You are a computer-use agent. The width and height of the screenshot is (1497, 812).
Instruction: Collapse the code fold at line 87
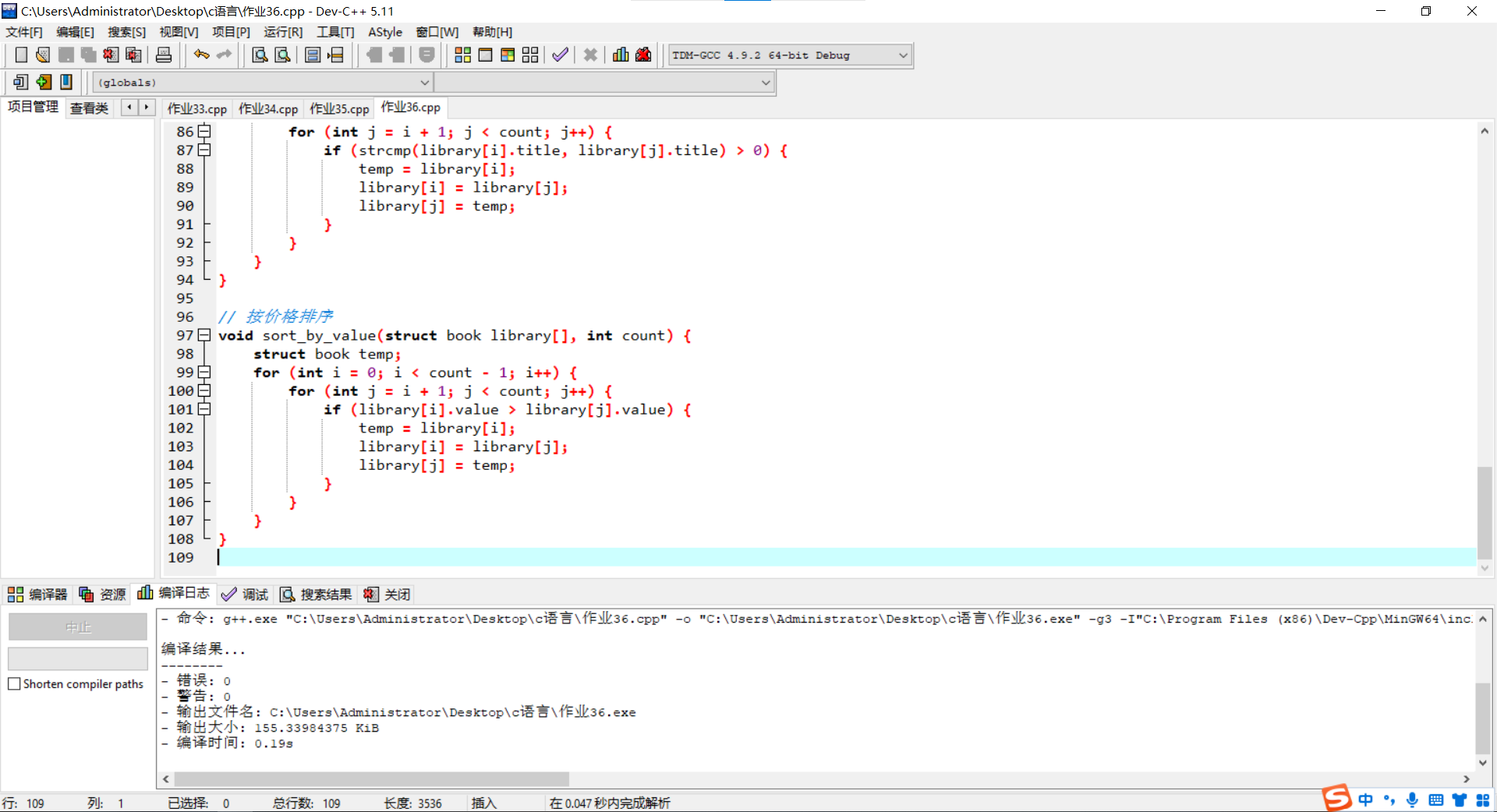pyautogui.click(x=204, y=150)
